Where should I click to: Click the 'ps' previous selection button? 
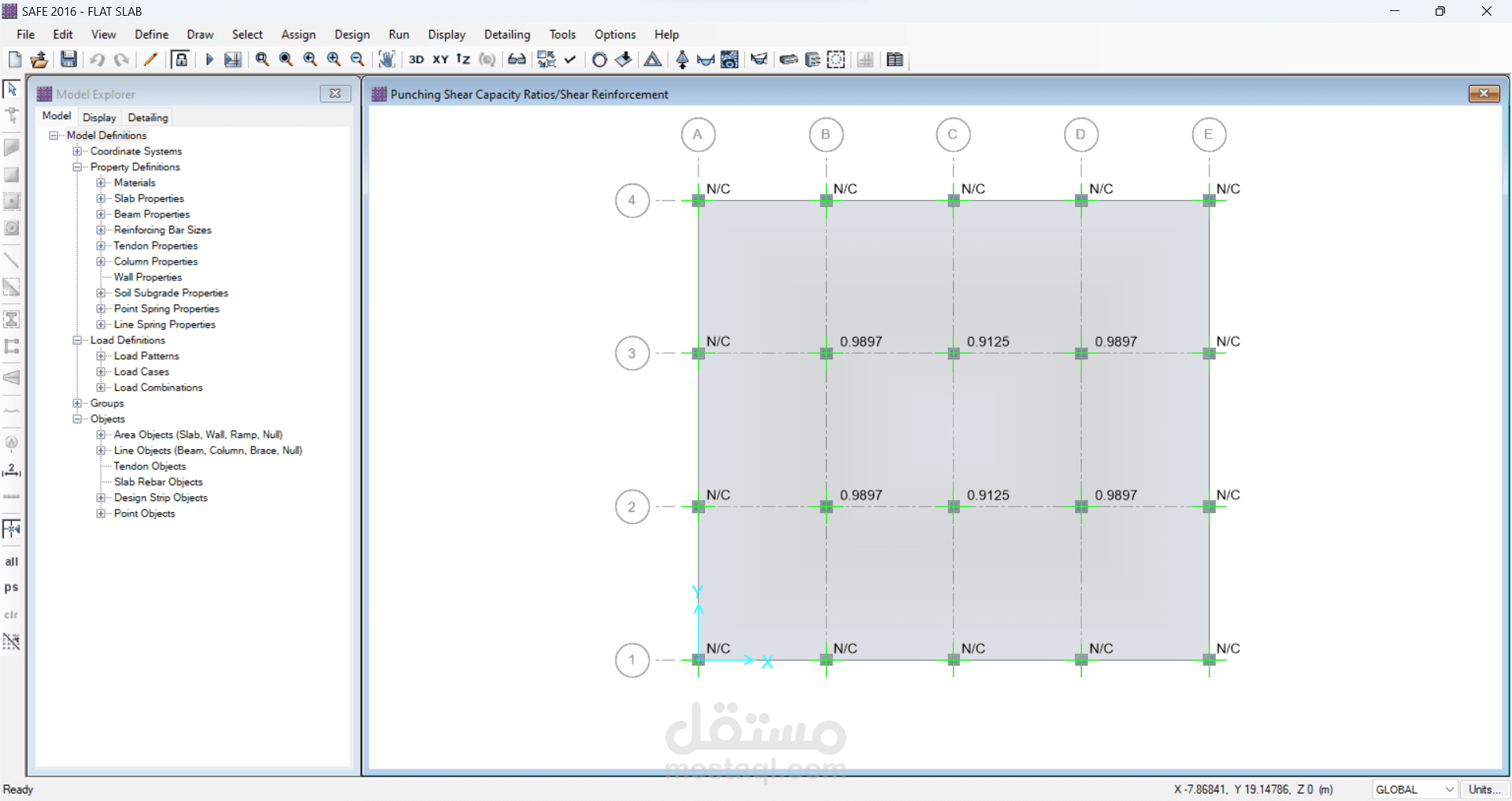point(12,588)
